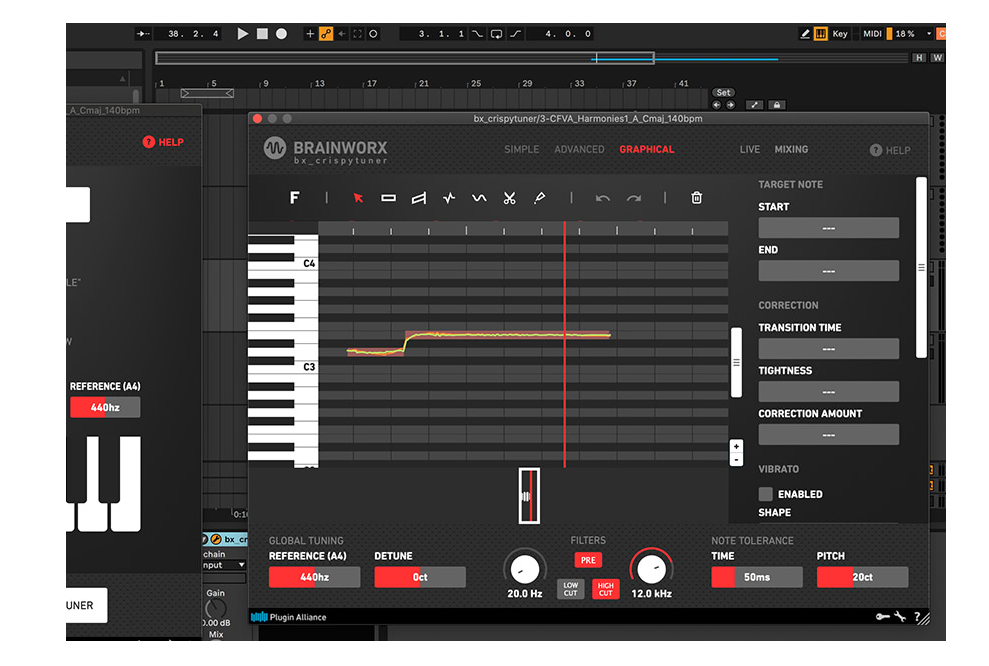The width and height of the screenshot is (989, 666).
Task: Select the GRAPHICAL tab
Action: pyautogui.click(x=647, y=149)
